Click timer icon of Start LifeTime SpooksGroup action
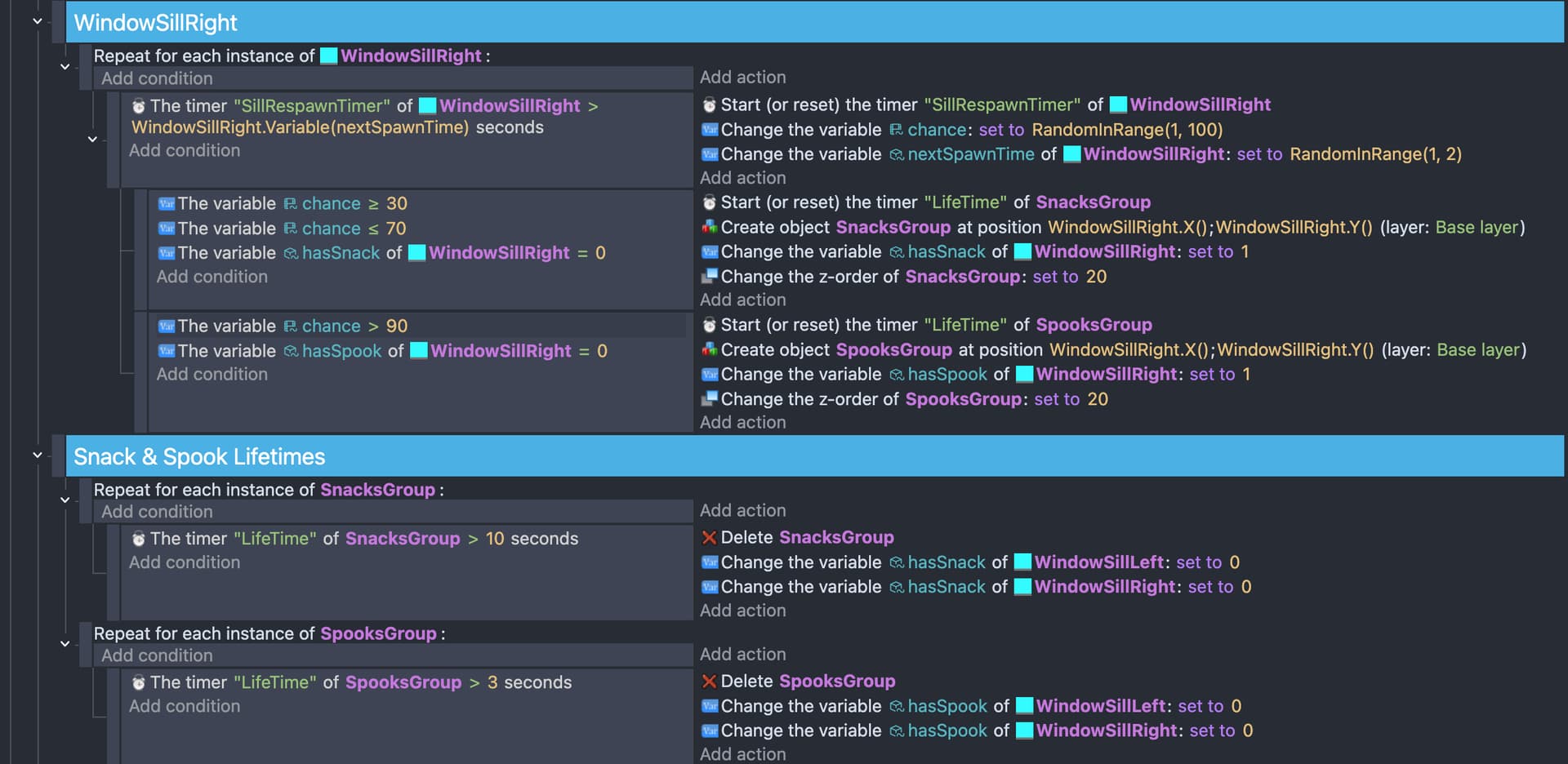The width and height of the screenshot is (1568, 764). [709, 325]
